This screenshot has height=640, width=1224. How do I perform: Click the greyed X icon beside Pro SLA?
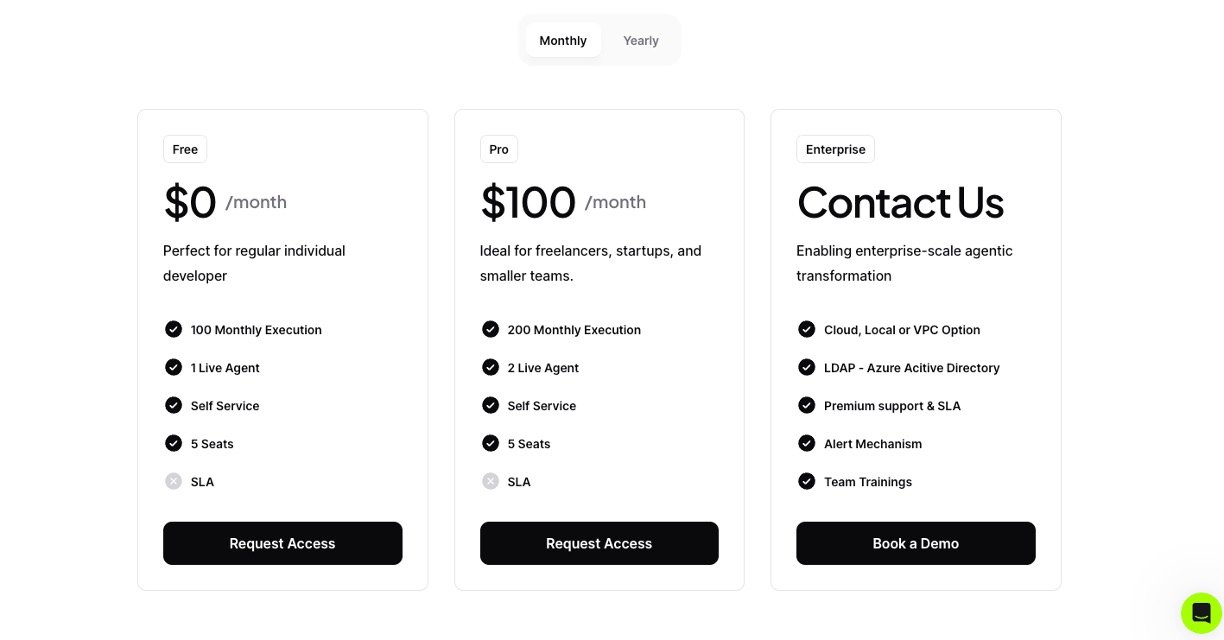(x=490, y=481)
